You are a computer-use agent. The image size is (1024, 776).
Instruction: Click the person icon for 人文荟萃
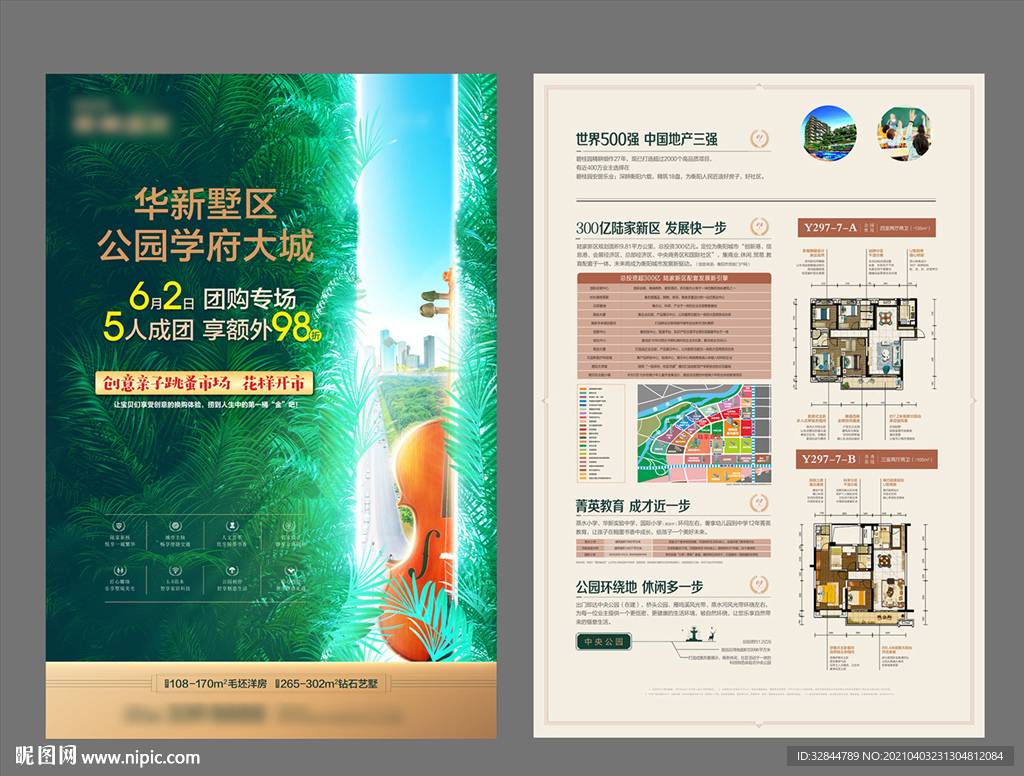tap(232, 526)
